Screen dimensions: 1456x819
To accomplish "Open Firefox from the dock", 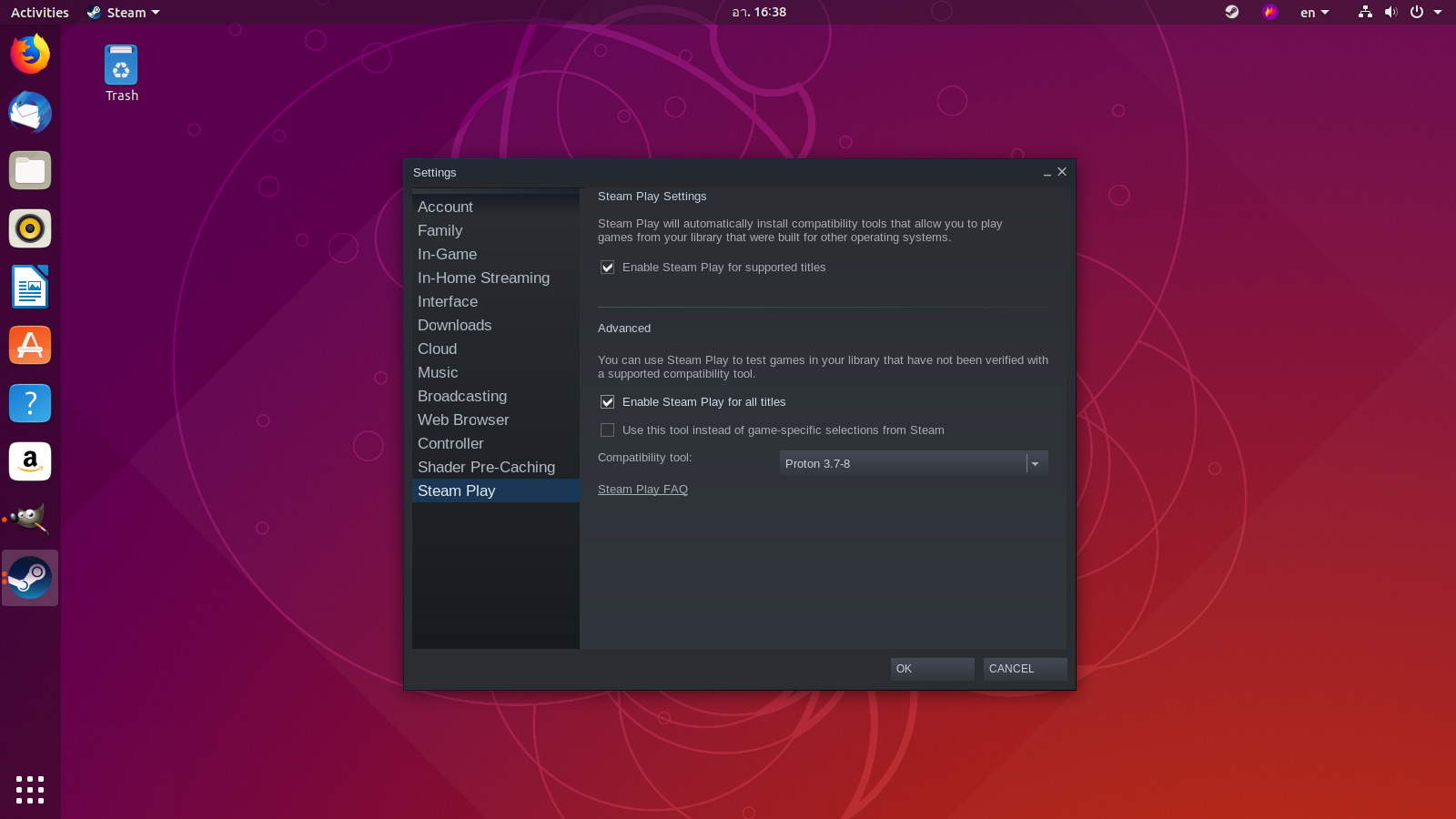I will click(30, 54).
